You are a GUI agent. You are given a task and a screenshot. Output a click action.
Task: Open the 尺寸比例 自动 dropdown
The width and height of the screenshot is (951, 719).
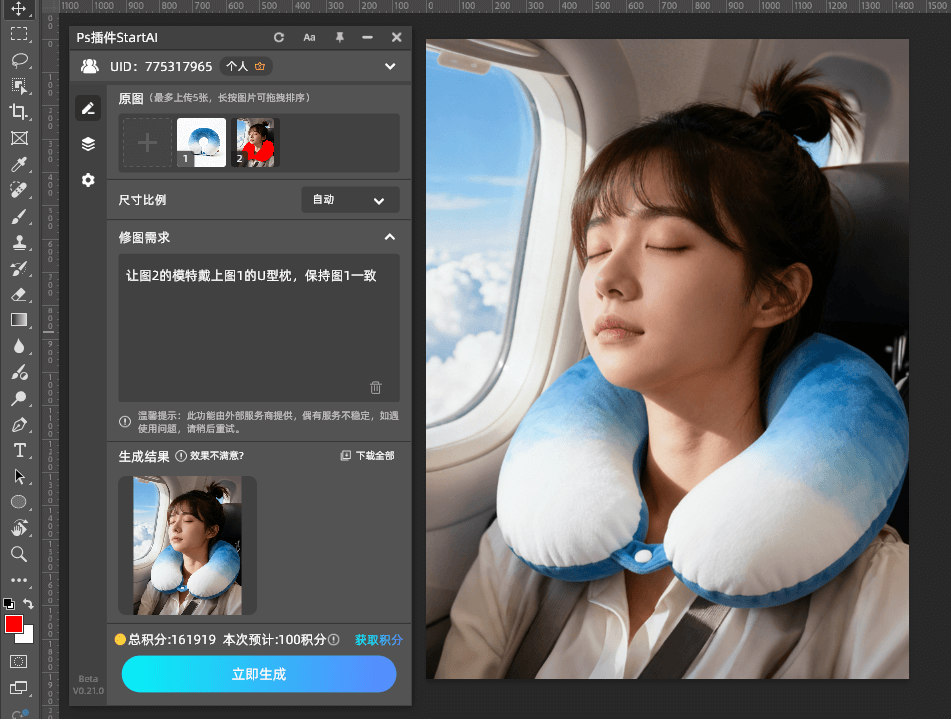[x=349, y=199]
